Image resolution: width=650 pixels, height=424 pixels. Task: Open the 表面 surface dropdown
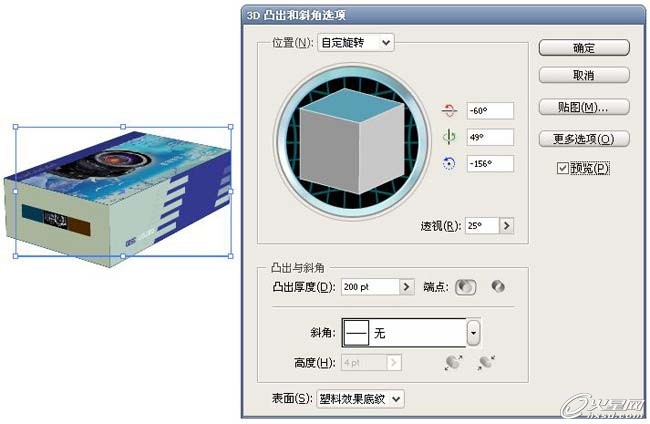click(360, 399)
